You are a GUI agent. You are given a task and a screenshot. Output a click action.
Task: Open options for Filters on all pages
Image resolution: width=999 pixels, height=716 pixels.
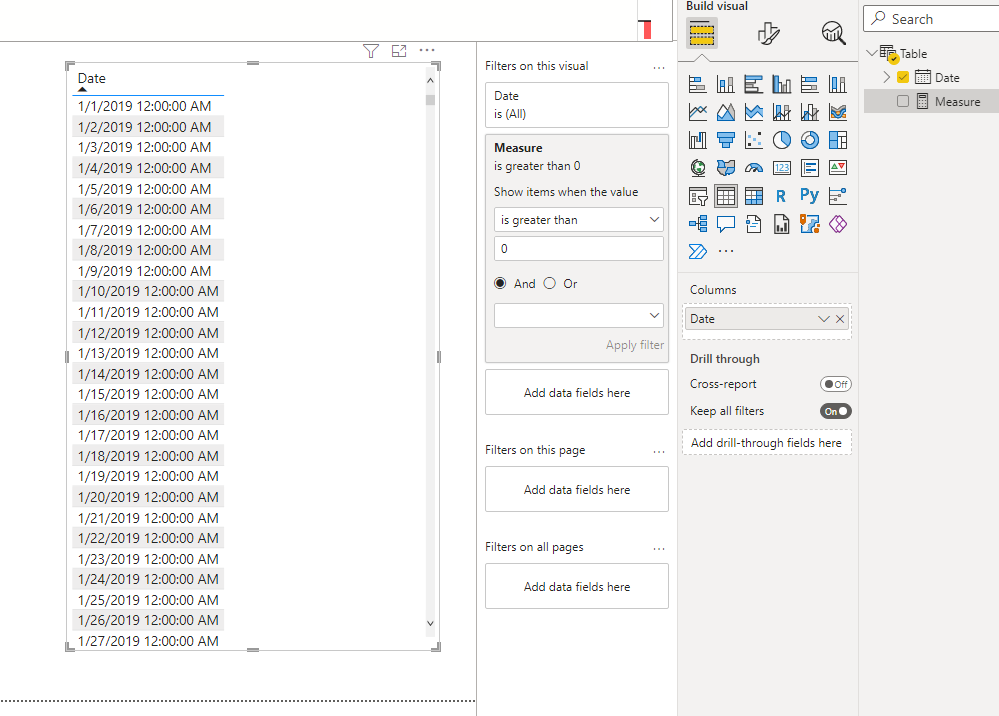[x=659, y=548]
